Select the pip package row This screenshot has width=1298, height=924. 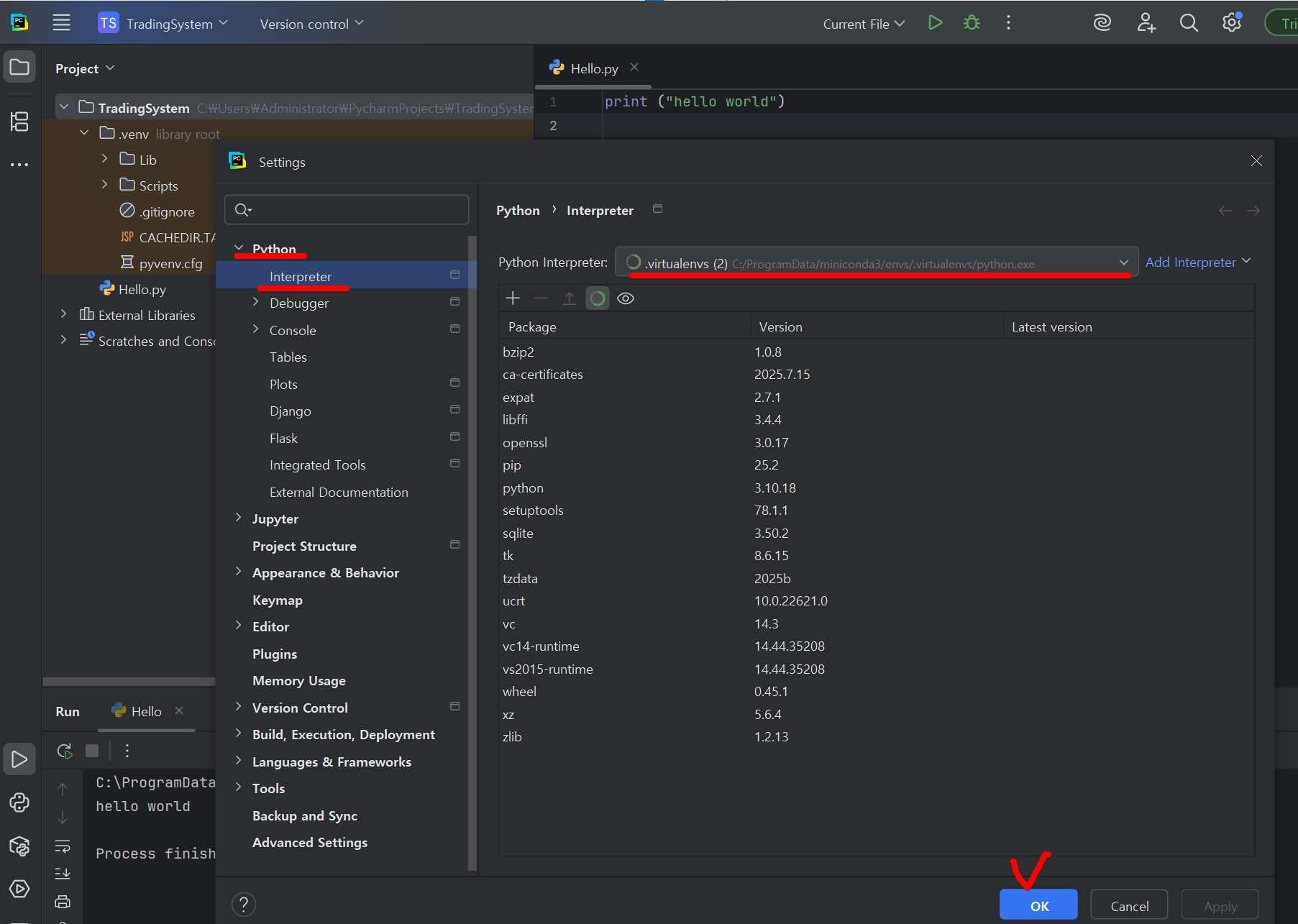click(x=876, y=465)
